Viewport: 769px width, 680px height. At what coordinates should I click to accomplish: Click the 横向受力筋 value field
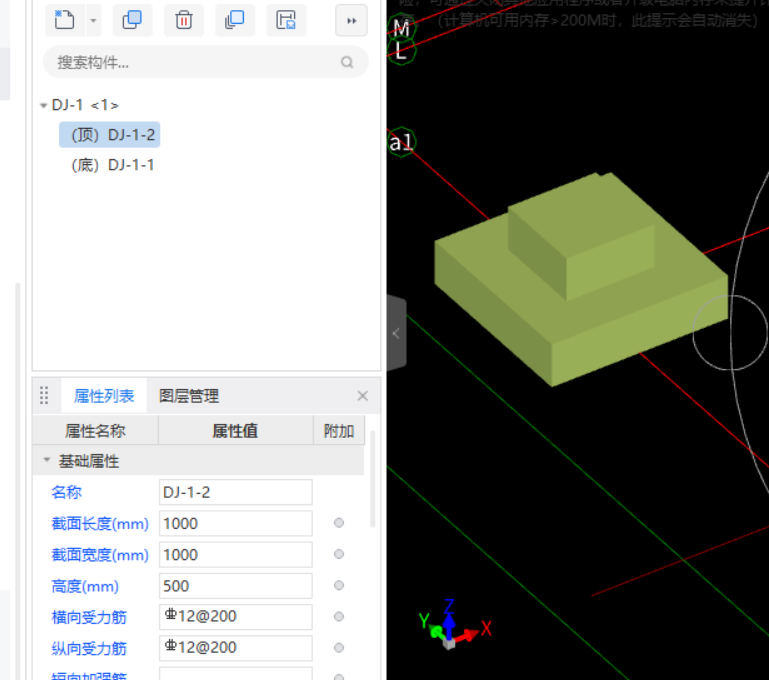236,617
